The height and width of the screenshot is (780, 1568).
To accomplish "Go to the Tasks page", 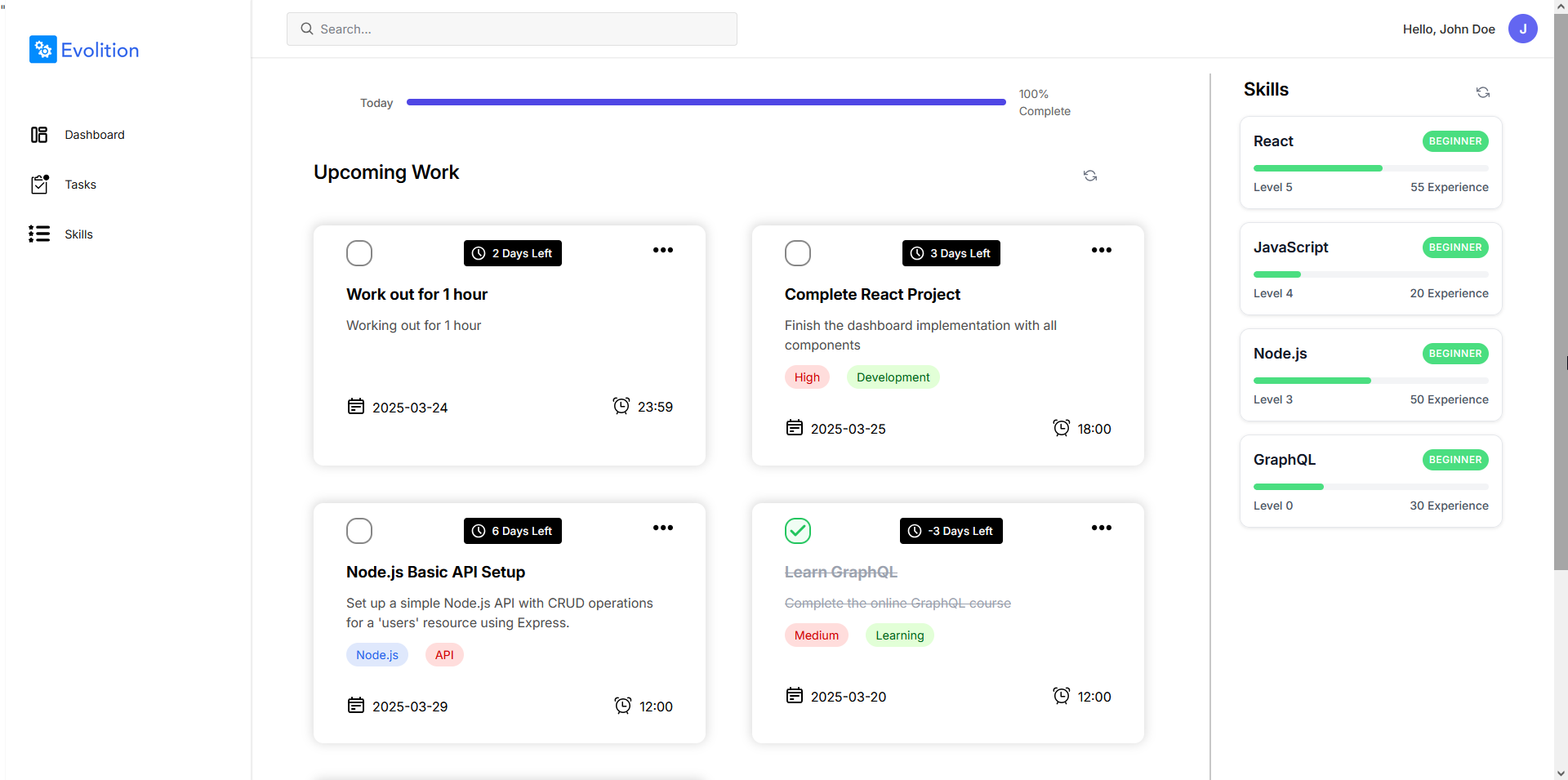I will point(81,185).
